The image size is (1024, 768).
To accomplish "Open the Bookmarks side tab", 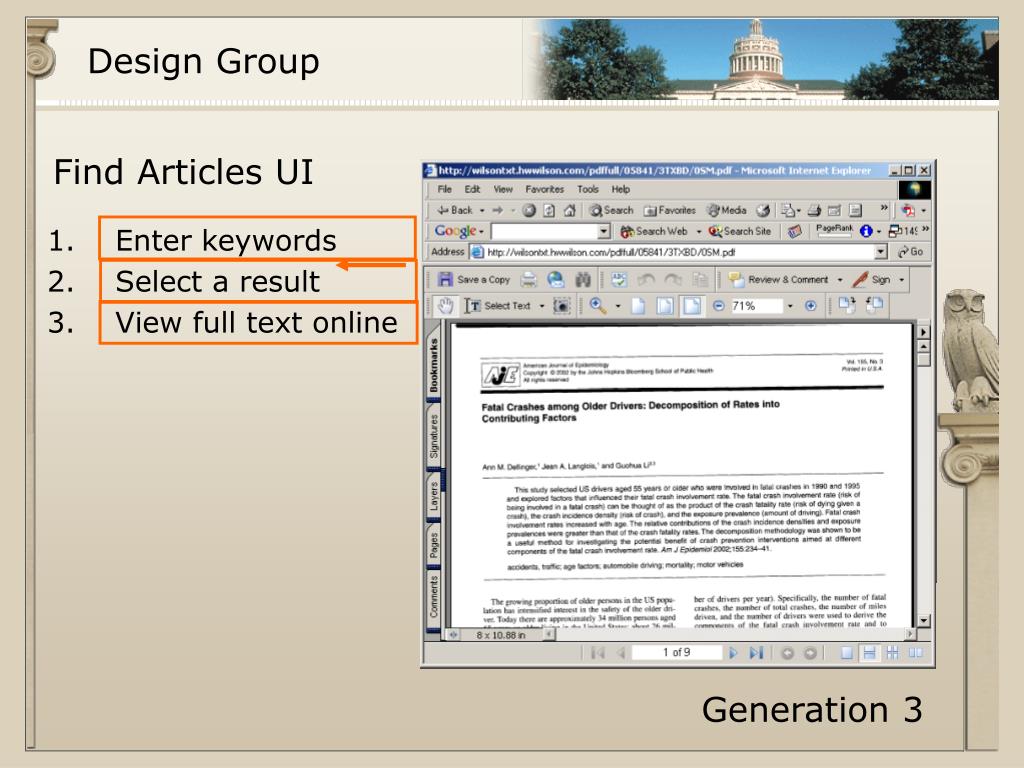I will 434,366.
